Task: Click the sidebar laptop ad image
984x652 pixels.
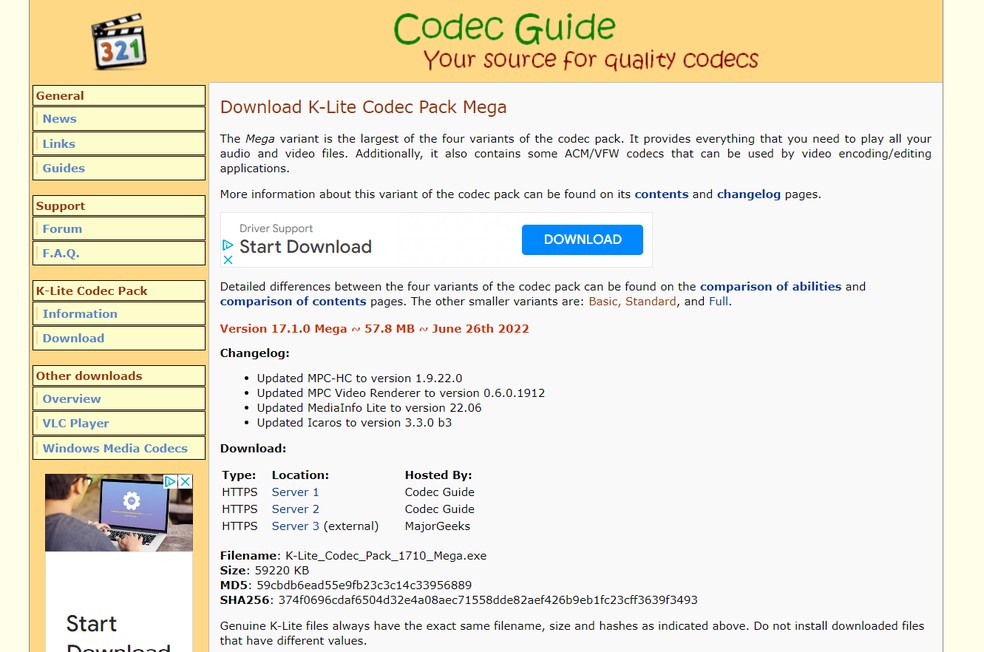Action: pyautogui.click(x=119, y=513)
